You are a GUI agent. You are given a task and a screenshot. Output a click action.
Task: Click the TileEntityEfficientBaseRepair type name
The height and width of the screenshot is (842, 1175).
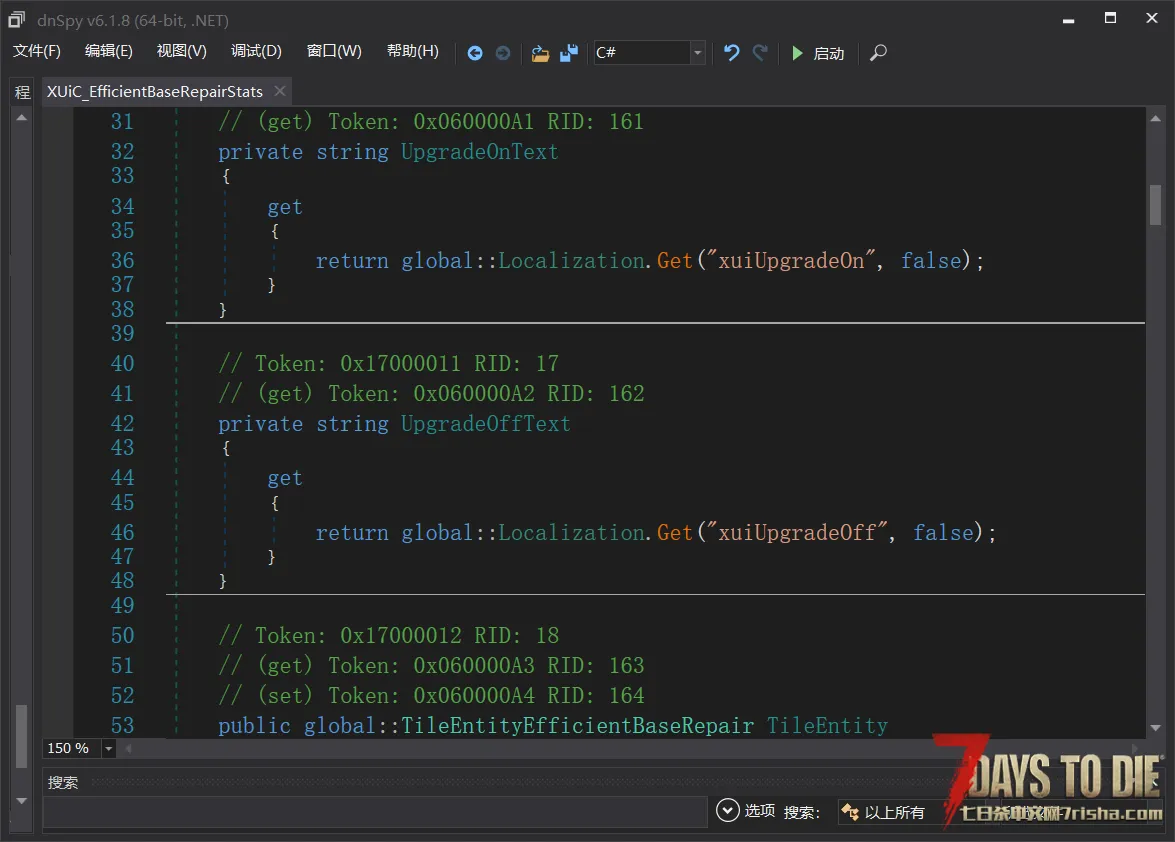coord(578,725)
